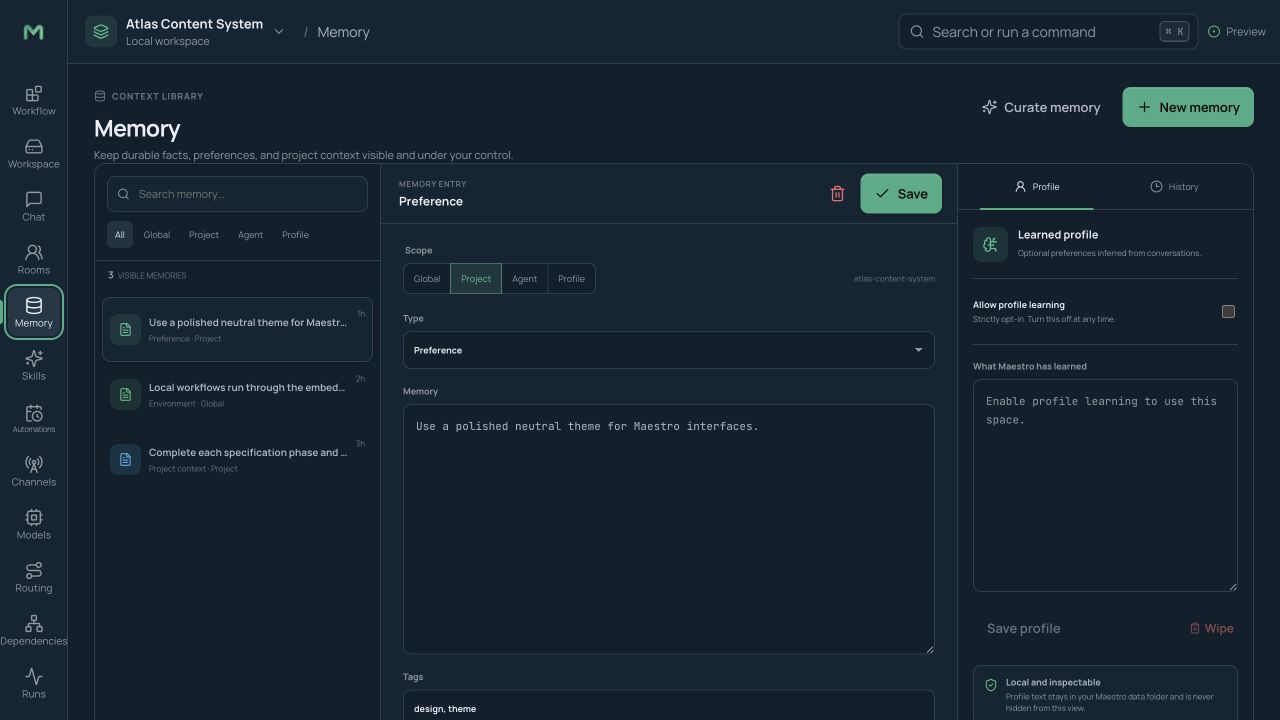Image resolution: width=1280 pixels, height=720 pixels.
Task: Open the Type dropdown showing Preference
Action: tap(669, 350)
